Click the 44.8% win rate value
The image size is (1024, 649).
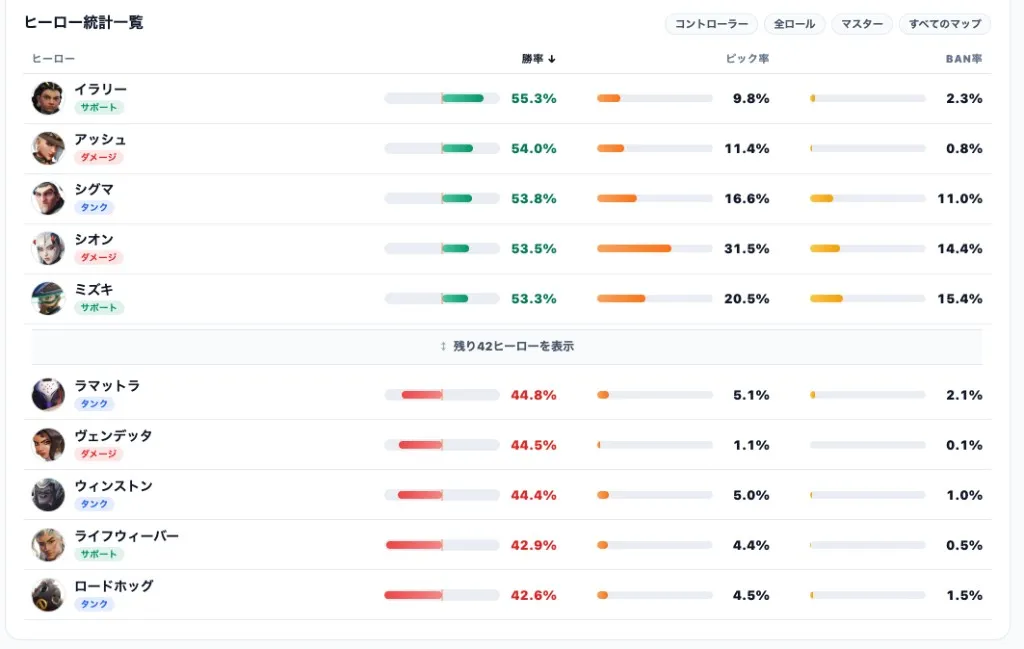(534, 395)
